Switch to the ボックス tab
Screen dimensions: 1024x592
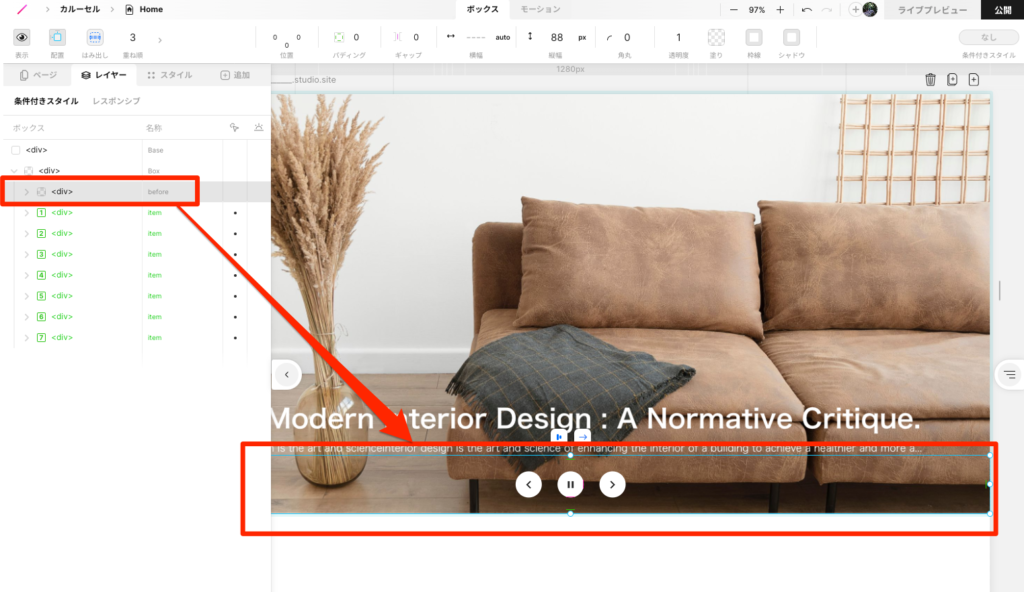[483, 9]
